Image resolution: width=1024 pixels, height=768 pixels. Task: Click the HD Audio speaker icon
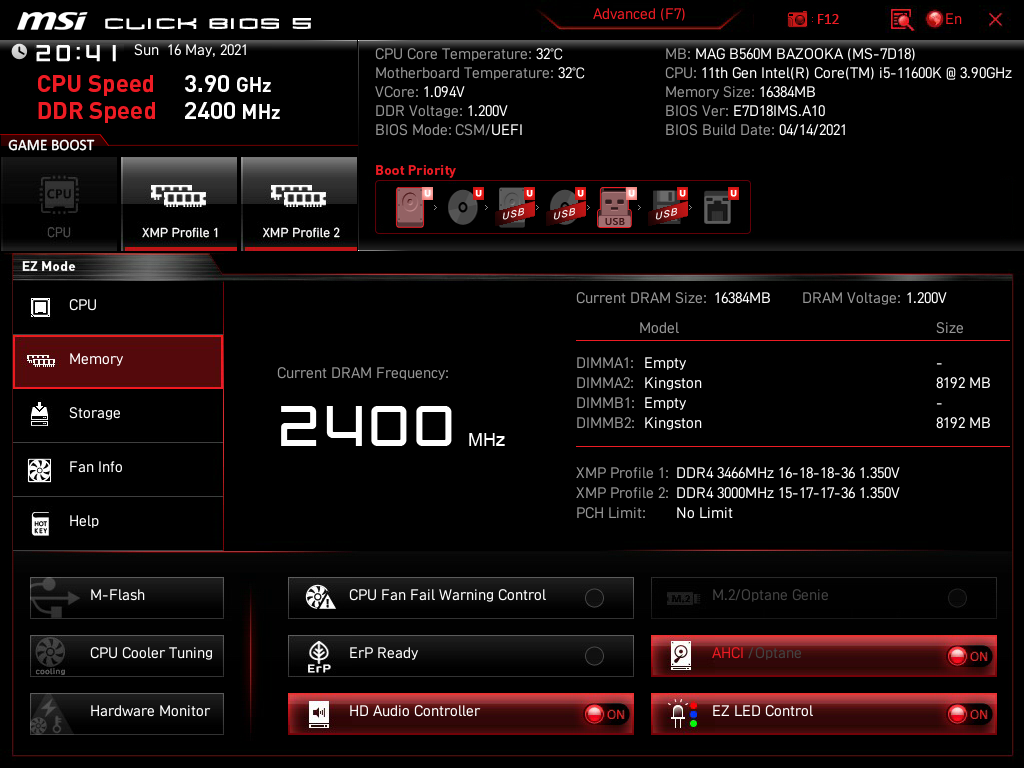(x=319, y=714)
